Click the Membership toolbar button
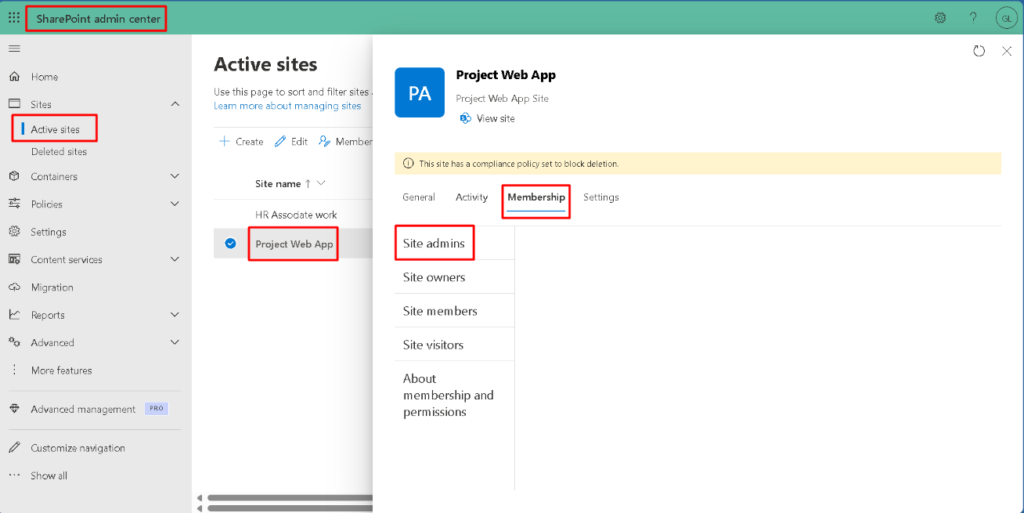Image resolution: width=1024 pixels, height=513 pixels. [x=345, y=142]
